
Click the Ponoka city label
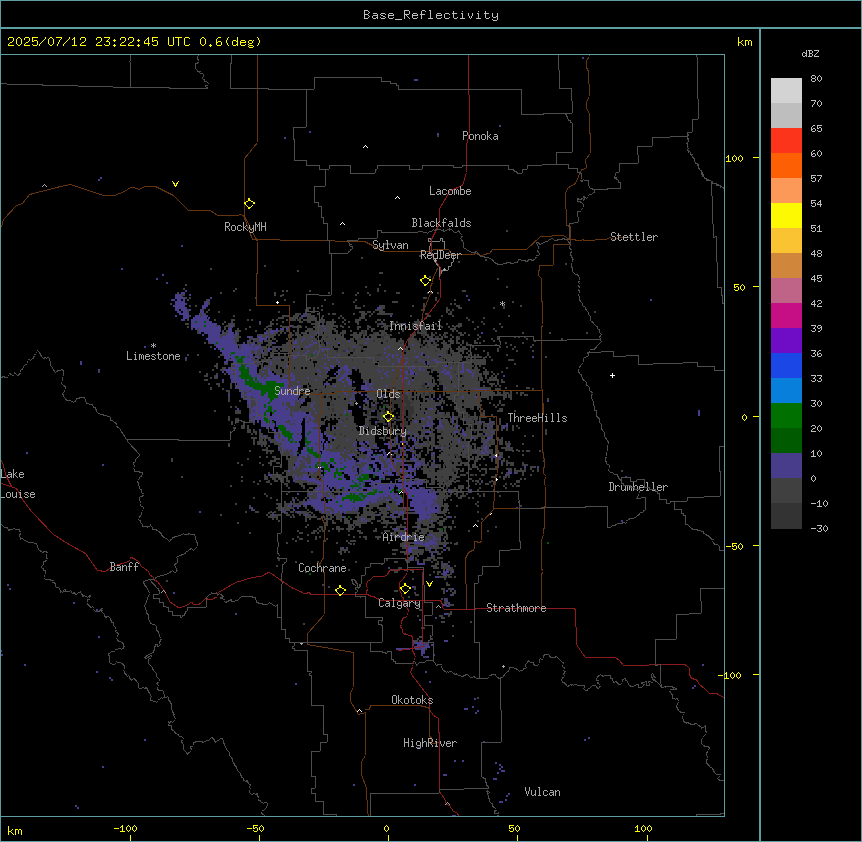[x=480, y=136]
